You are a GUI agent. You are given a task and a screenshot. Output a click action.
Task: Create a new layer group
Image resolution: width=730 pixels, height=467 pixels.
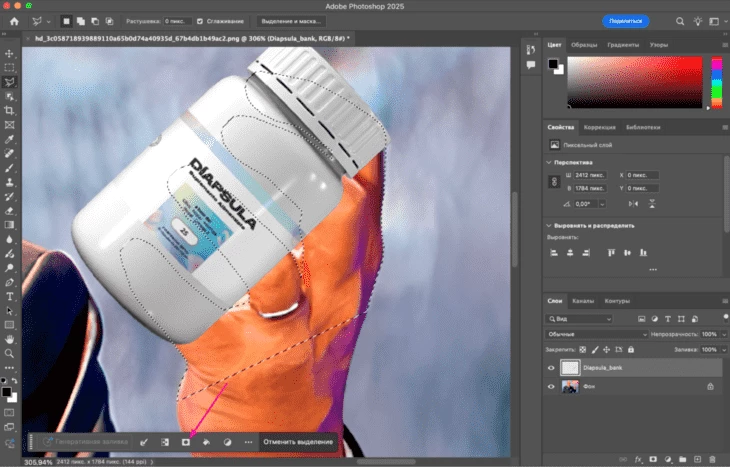[x=683, y=460]
